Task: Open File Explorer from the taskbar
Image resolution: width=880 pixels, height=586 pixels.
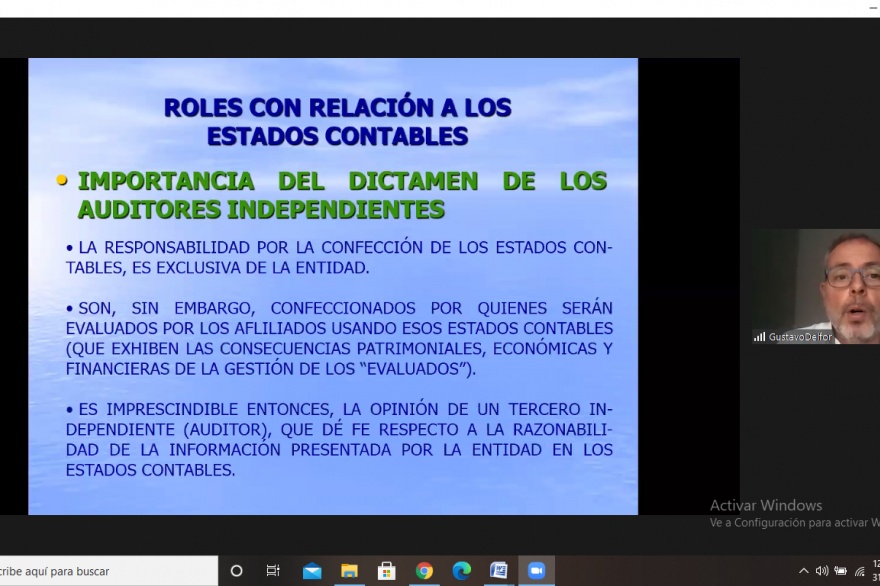Action: click(x=349, y=571)
